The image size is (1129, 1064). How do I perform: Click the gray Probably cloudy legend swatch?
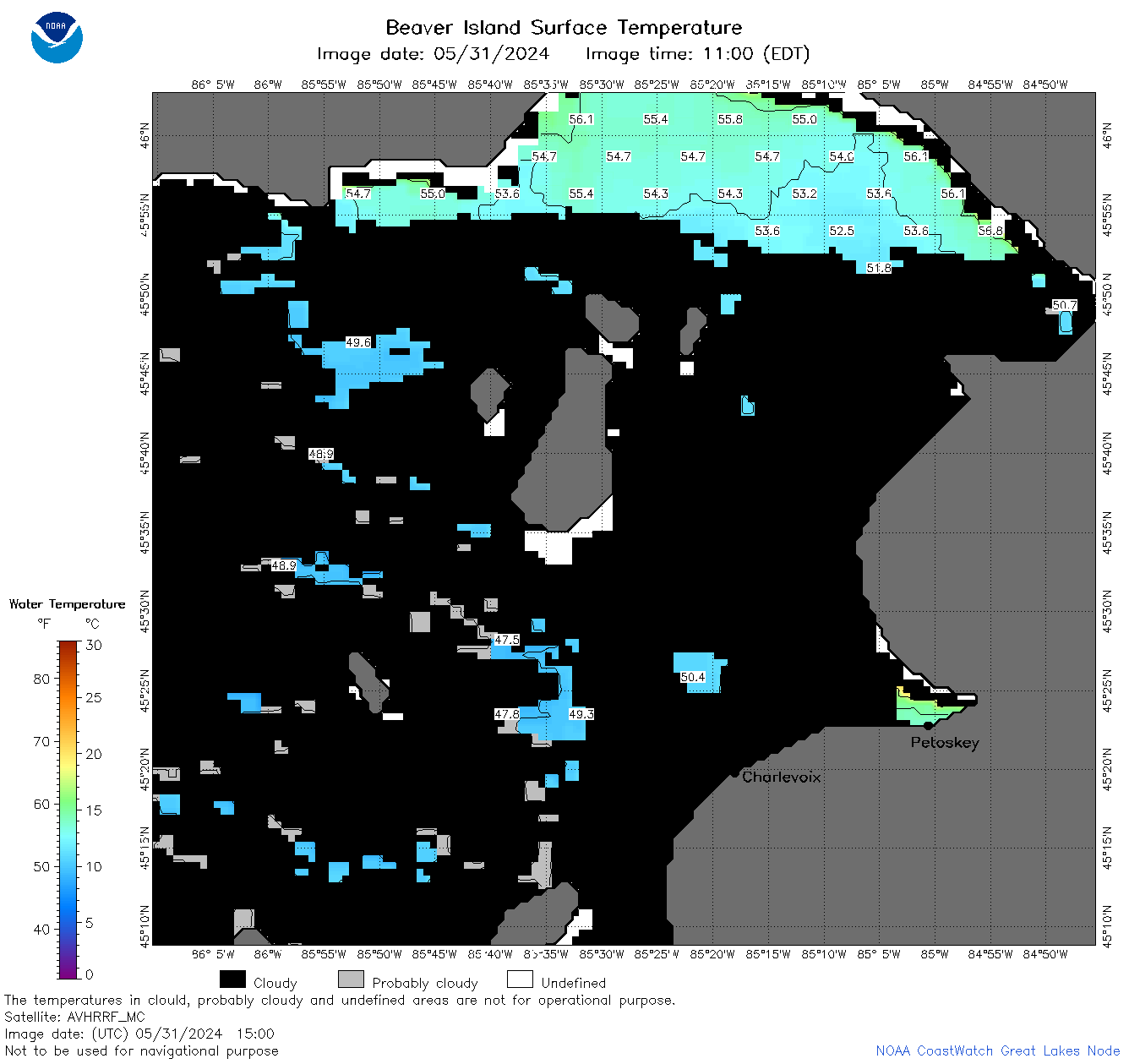click(x=351, y=979)
